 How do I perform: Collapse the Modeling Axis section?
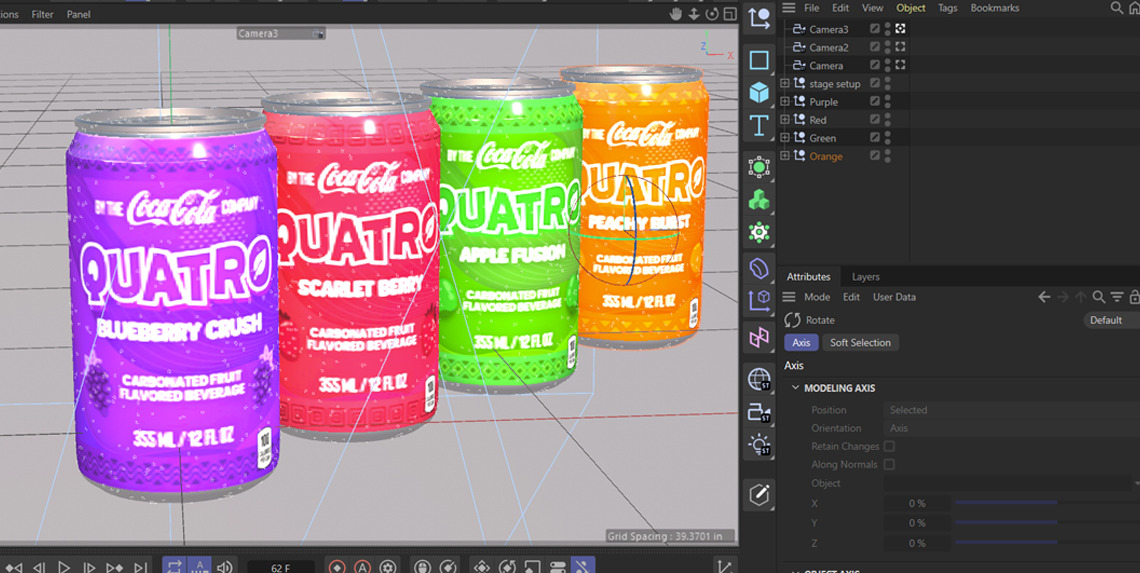tap(796, 388)
